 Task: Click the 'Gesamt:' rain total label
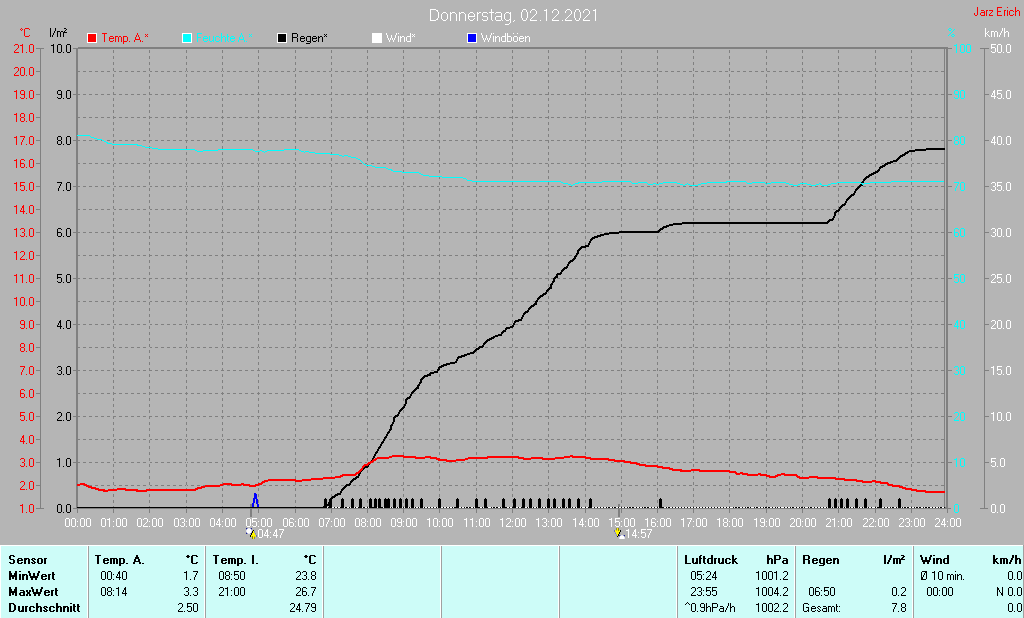click(822, 608)
